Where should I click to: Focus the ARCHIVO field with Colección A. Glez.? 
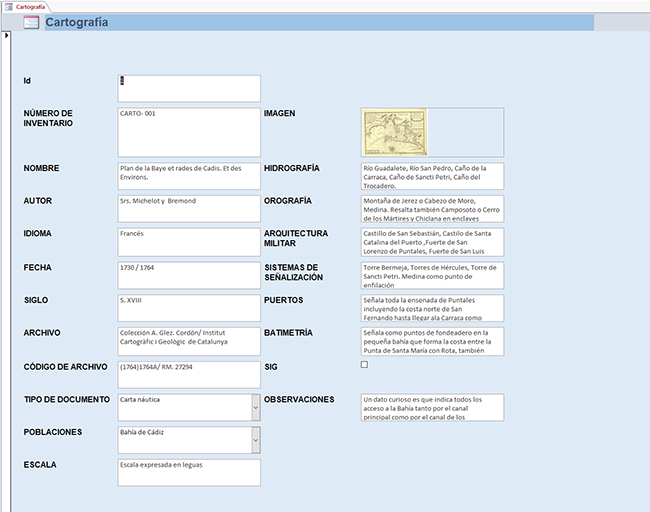tap(188, 341)
